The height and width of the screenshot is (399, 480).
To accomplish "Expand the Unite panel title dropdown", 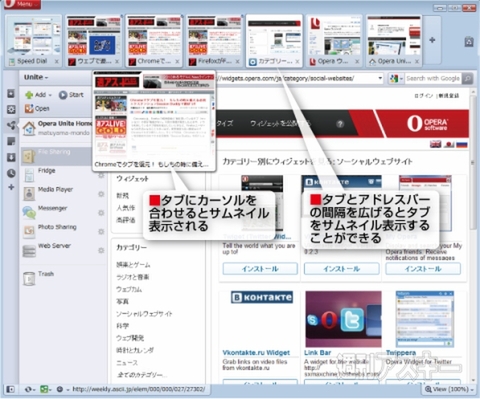I will click(36, 77).
